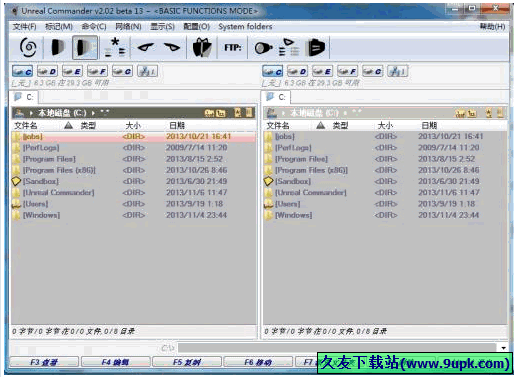This screenshot has height=377, width=516.
Task: Select [Sandbox] folder in left panel
Action: [x=134, y=181]
